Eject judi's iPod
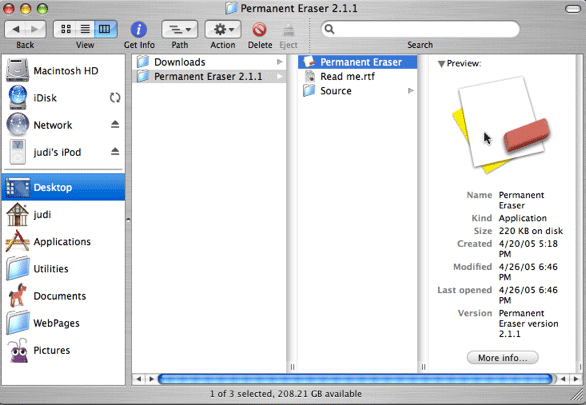 click(115, 151)
